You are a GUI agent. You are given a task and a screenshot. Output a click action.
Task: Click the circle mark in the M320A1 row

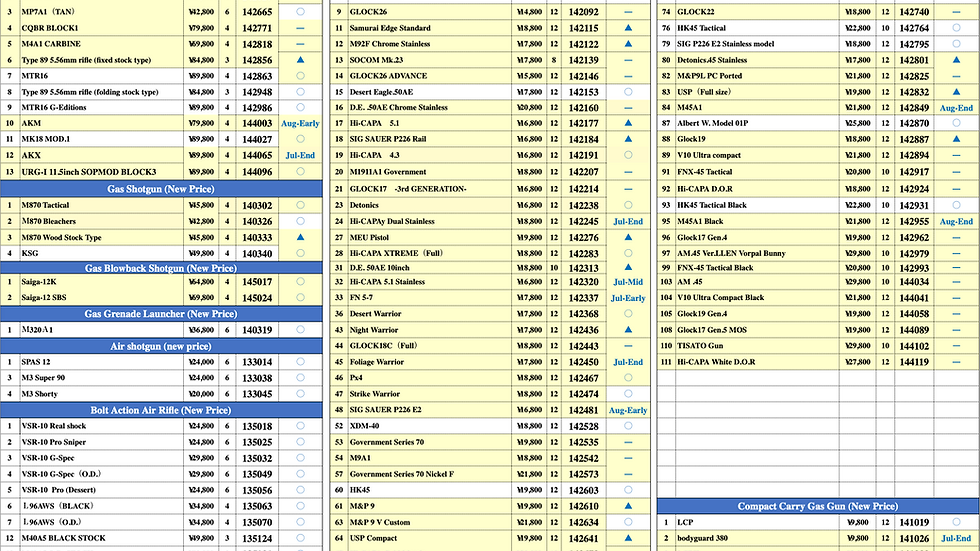click(300, 329)
